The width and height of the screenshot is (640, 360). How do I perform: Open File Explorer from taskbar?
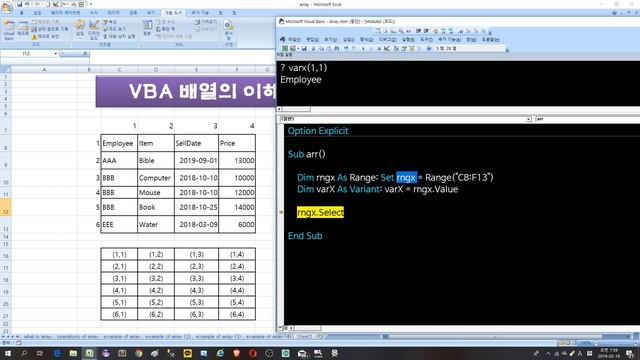[73, 353]
